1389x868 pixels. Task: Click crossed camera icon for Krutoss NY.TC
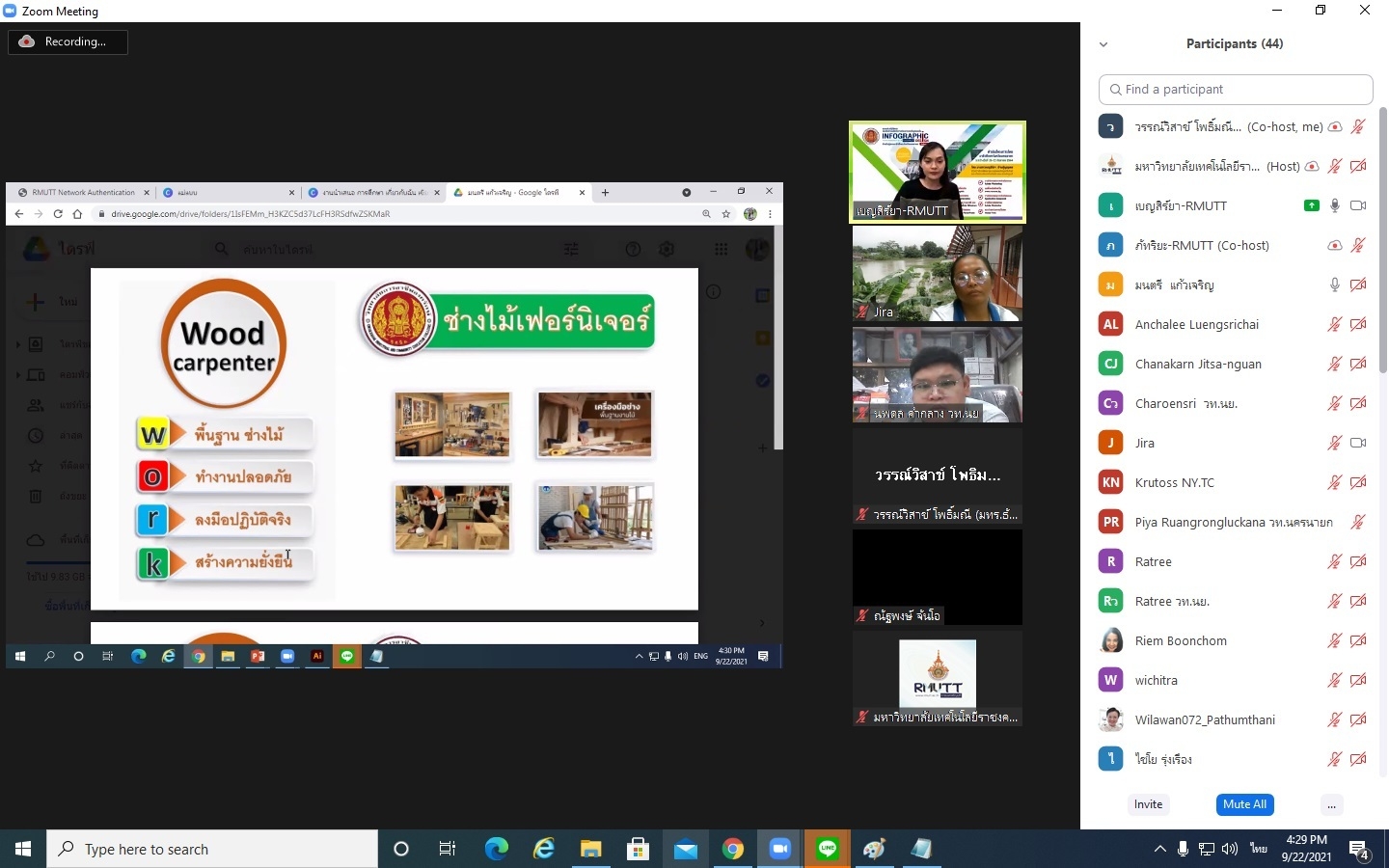tap(1358, 482)
